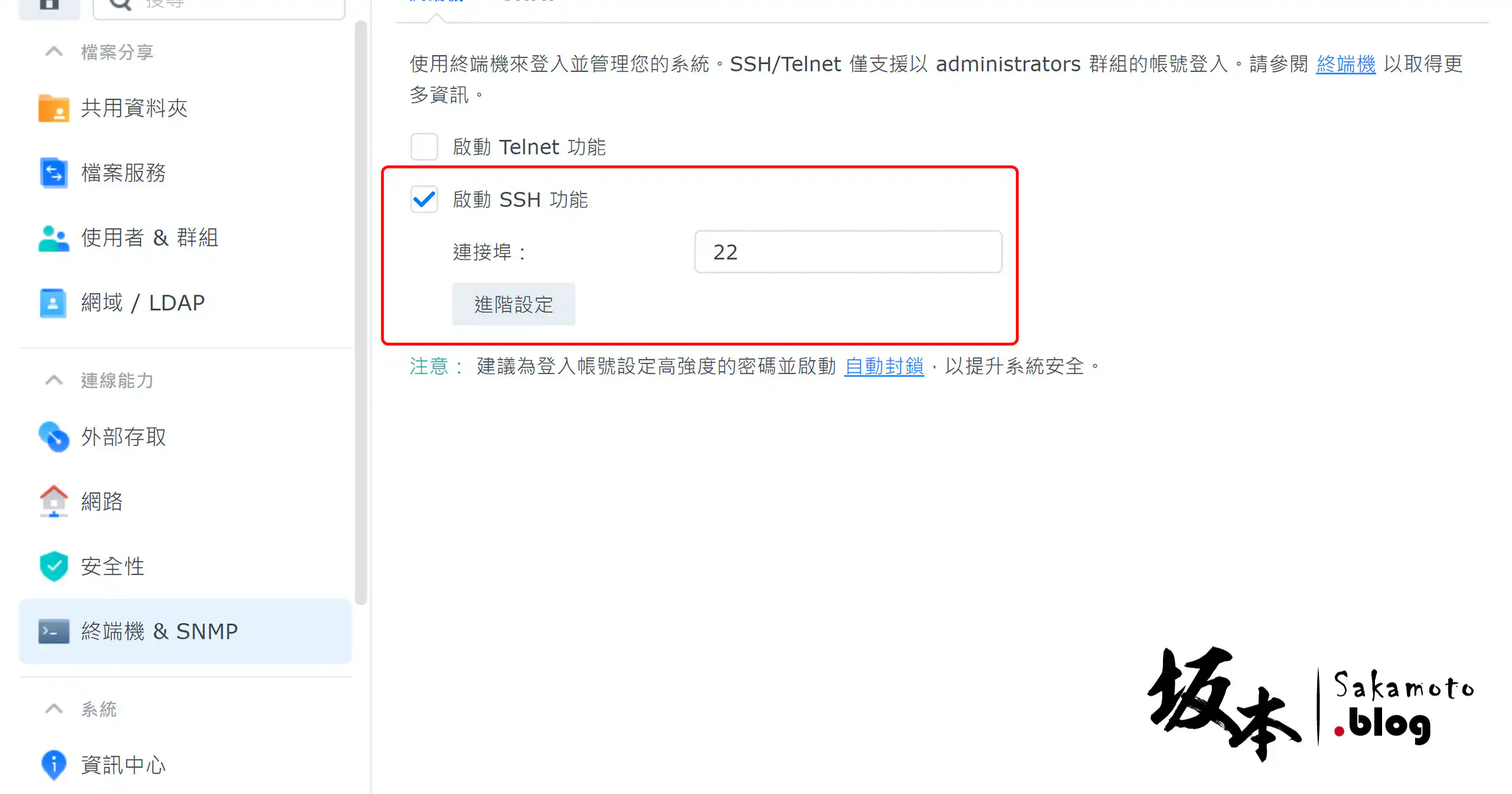Image resolution: width=1512 pixels, height=794 pixels.
Task: Follow the 自動封鎖 auto block link
Action: (884, 367)
